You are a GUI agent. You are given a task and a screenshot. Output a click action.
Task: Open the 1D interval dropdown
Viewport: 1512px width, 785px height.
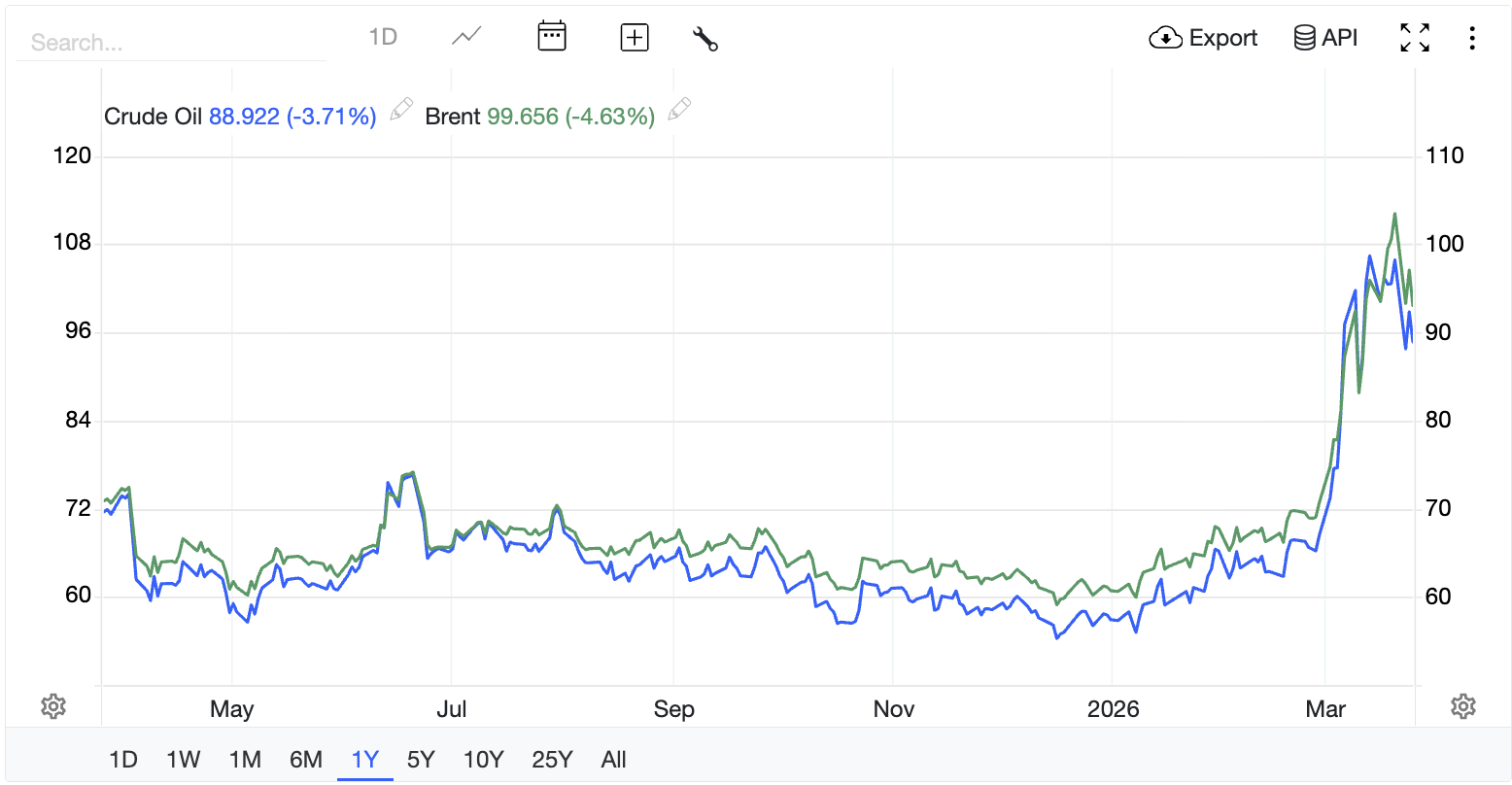pyautogui.click(x=383, y=37)
